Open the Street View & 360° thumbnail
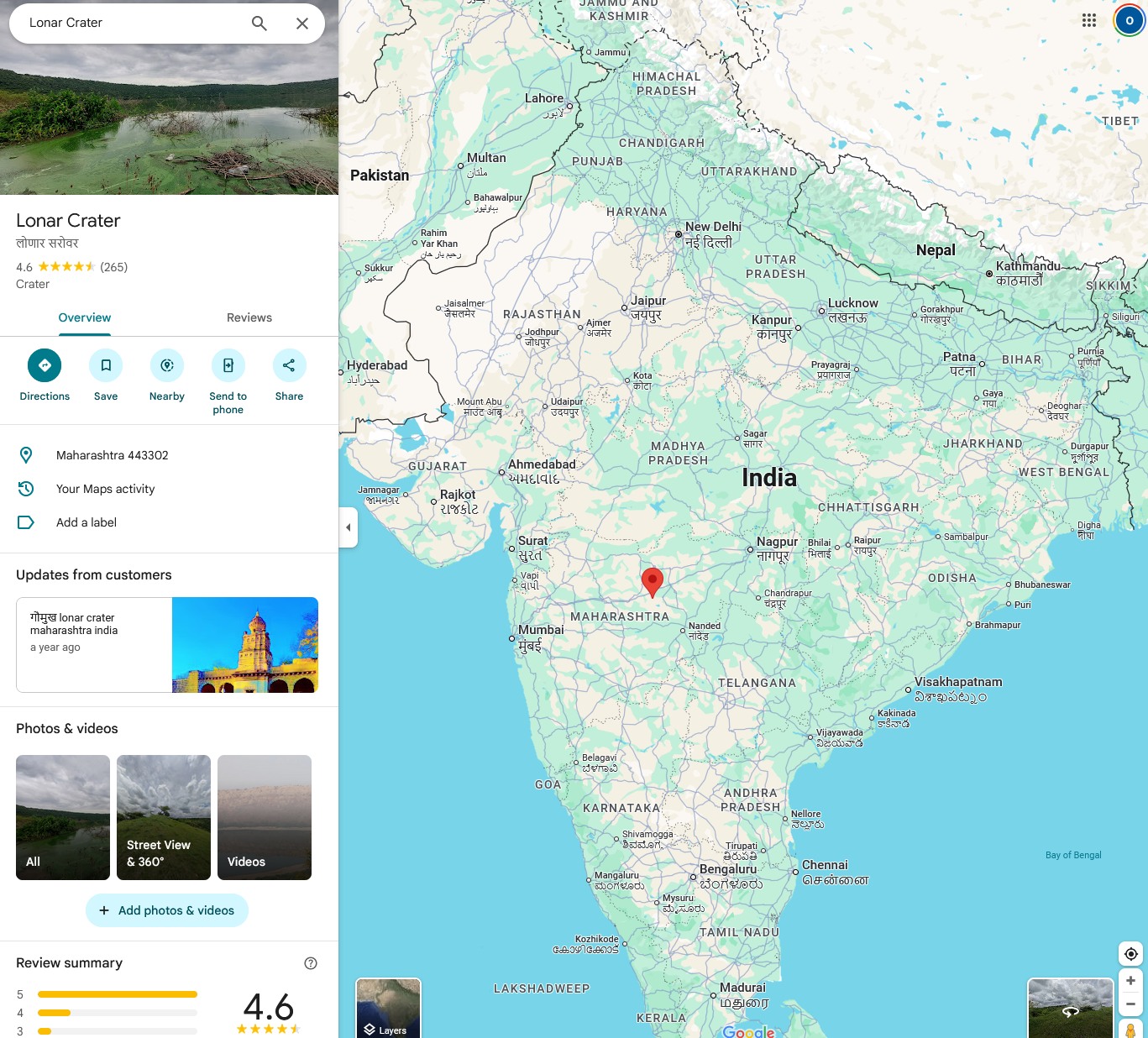1148x1038 pixels. click(x=164, y=817)
